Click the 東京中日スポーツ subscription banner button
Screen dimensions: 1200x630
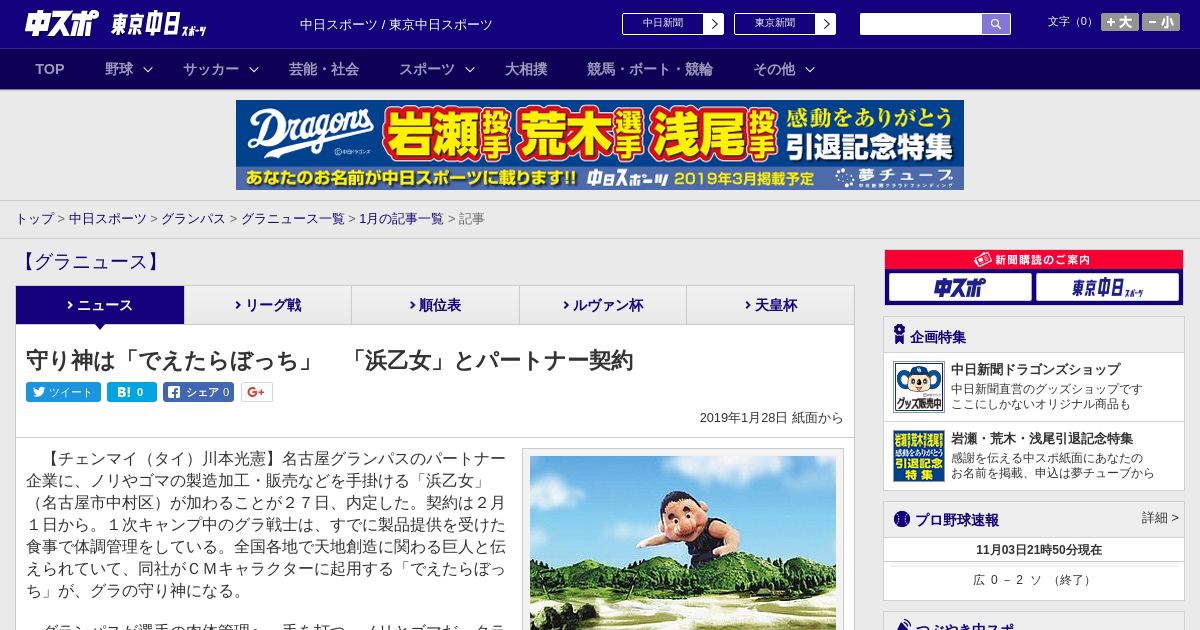pyautogui.click(x=1108, y=288)
